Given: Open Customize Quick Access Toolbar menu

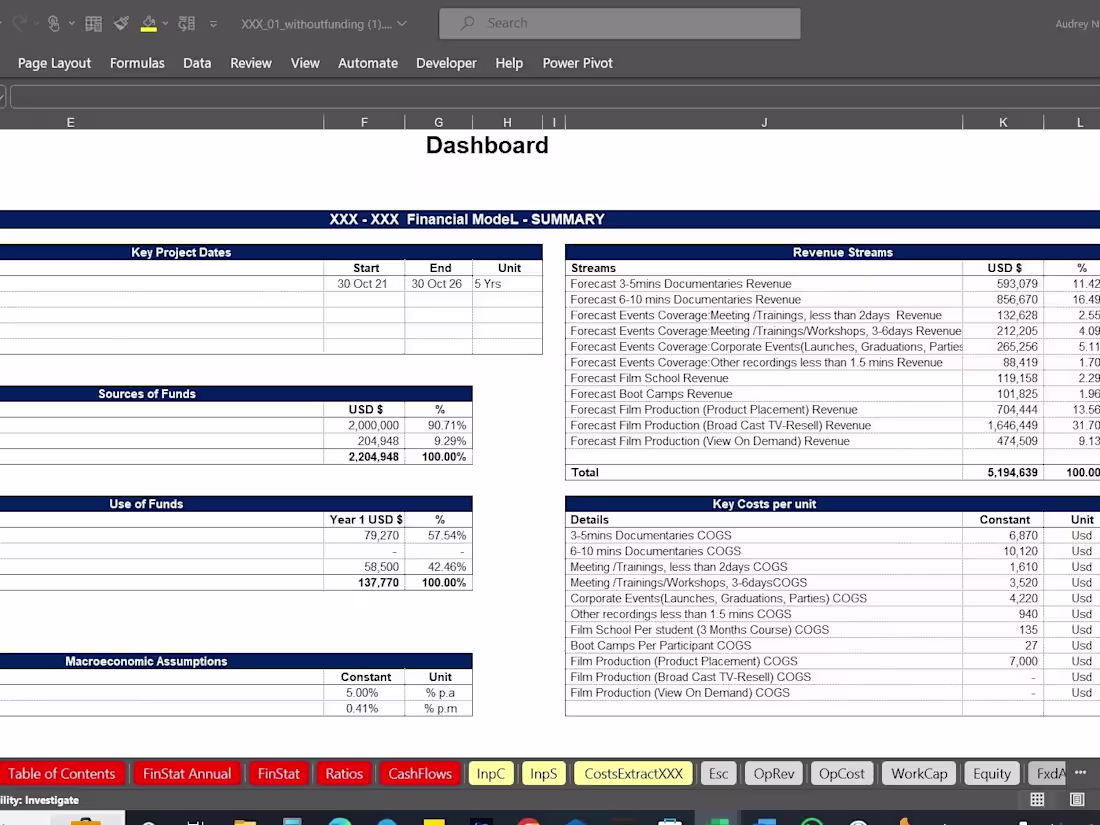Looking at the screenshot, I should pos(213,24).
